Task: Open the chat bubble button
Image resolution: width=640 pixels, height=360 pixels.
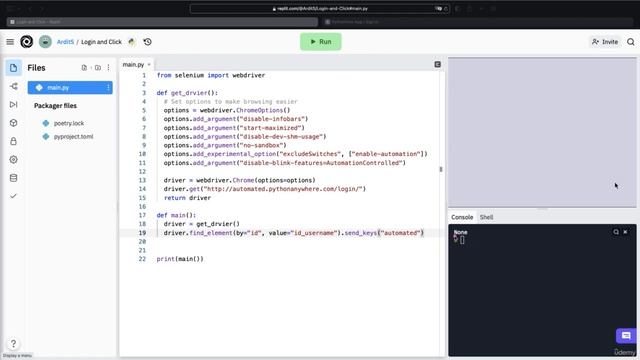Action: click(x=626, y=336)
